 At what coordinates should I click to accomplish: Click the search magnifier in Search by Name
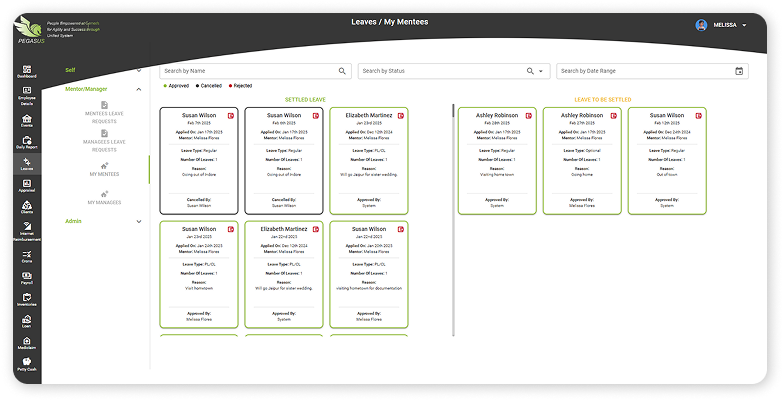(x=342, y=71)
